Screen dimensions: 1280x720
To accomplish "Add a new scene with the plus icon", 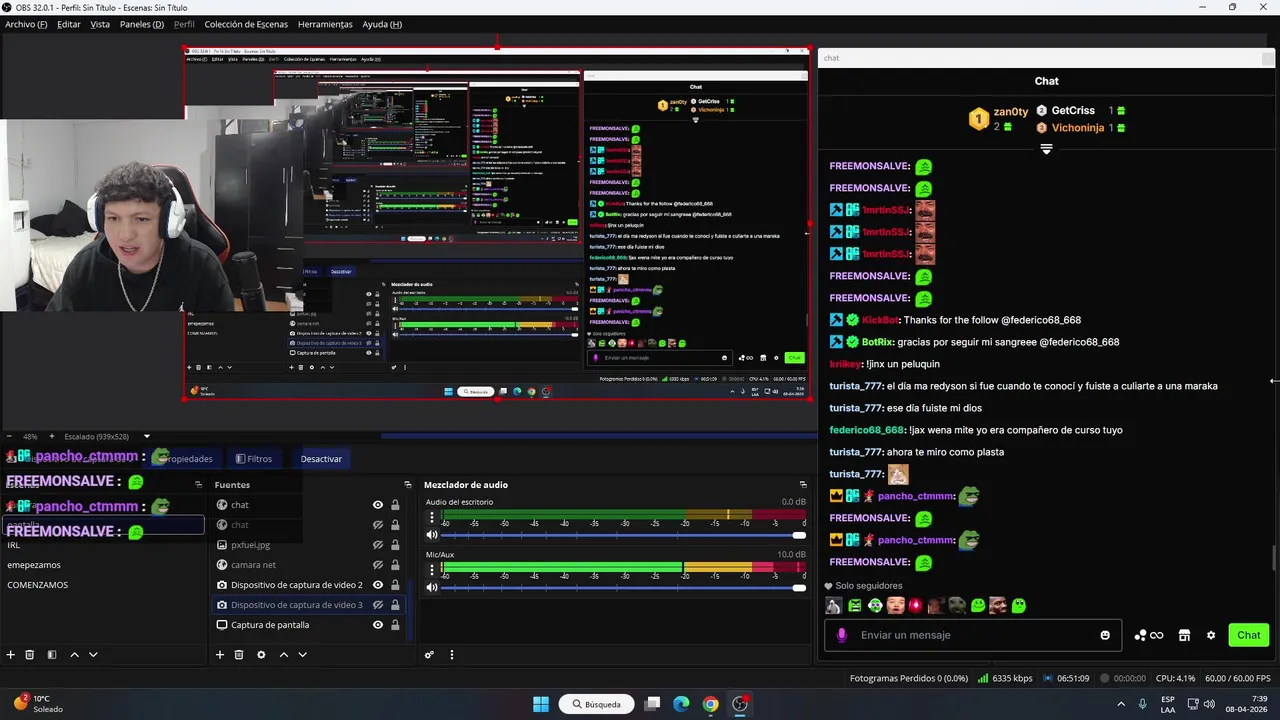I will [x=10, y=655].
